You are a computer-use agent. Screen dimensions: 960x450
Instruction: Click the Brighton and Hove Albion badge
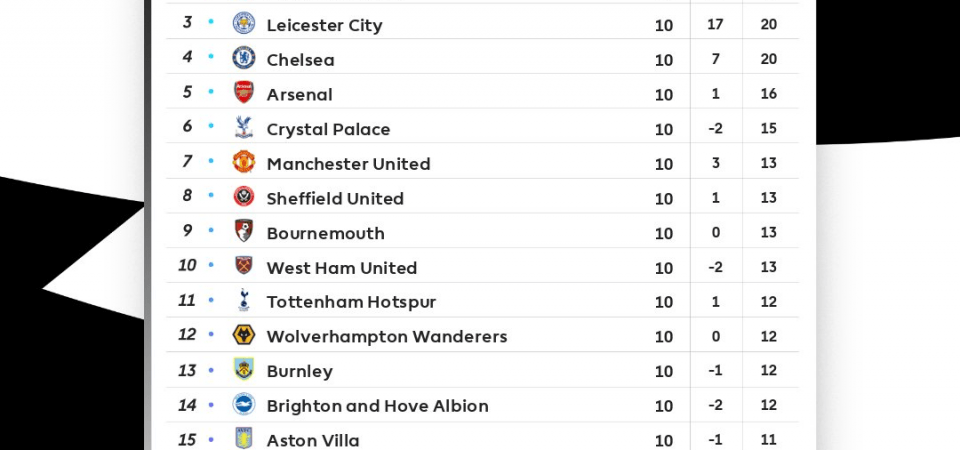[244, 404]
